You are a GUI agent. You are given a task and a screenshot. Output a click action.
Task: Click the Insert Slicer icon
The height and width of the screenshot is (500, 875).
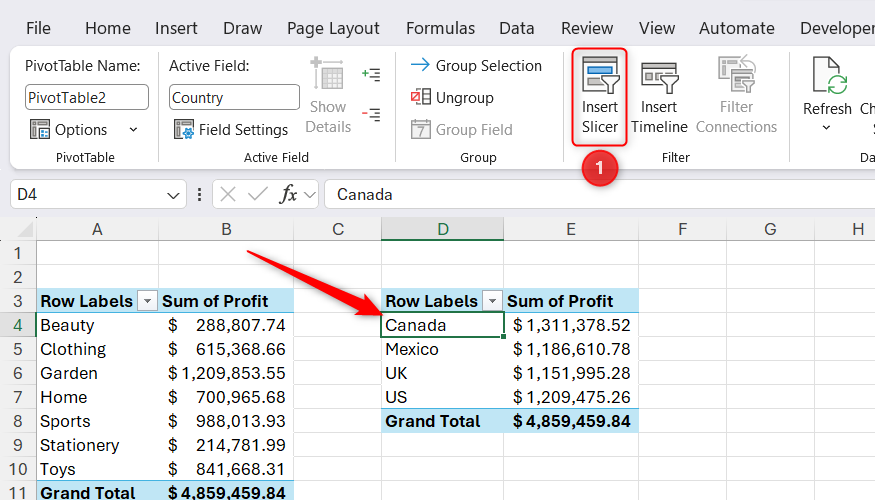coord(600,75)
